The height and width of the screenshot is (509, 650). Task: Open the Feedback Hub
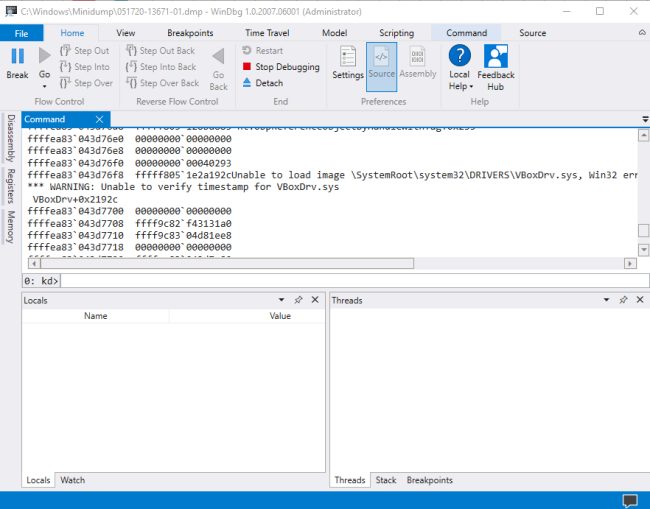tap(496, 68)
